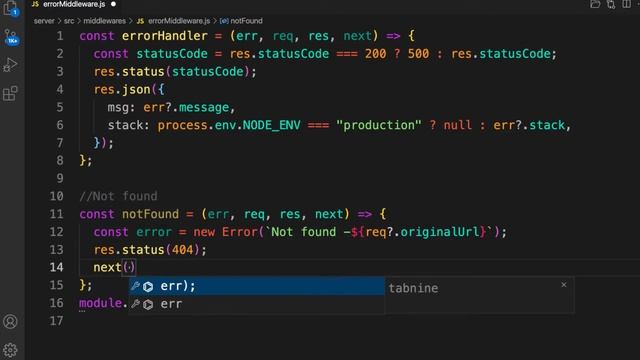This screenshot has width=640, height=360.
Task: Click line number 14 in gutter
Action: click(57, 267)
